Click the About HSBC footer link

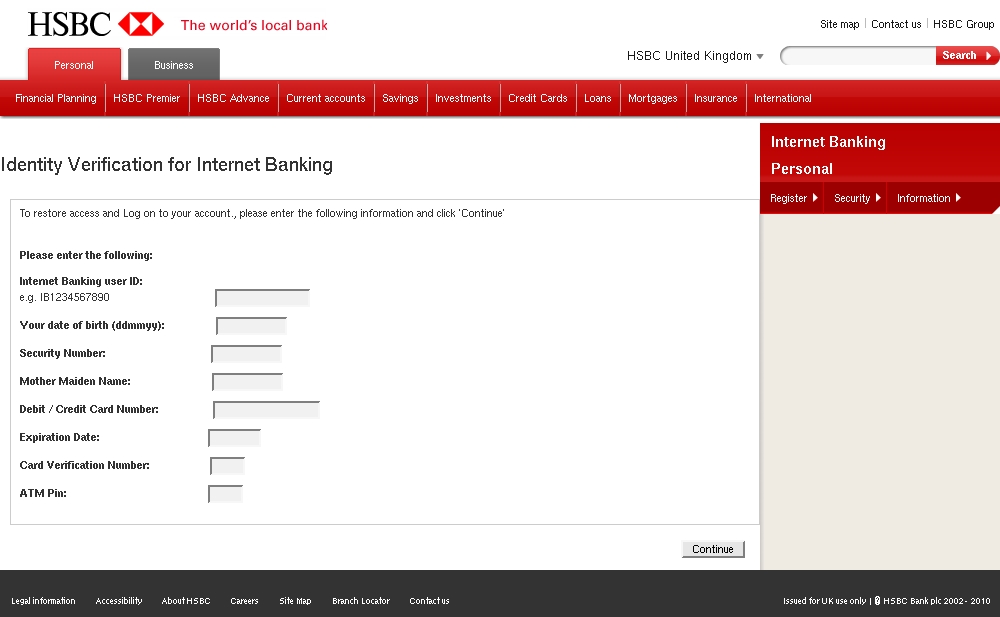coord(186,601)
